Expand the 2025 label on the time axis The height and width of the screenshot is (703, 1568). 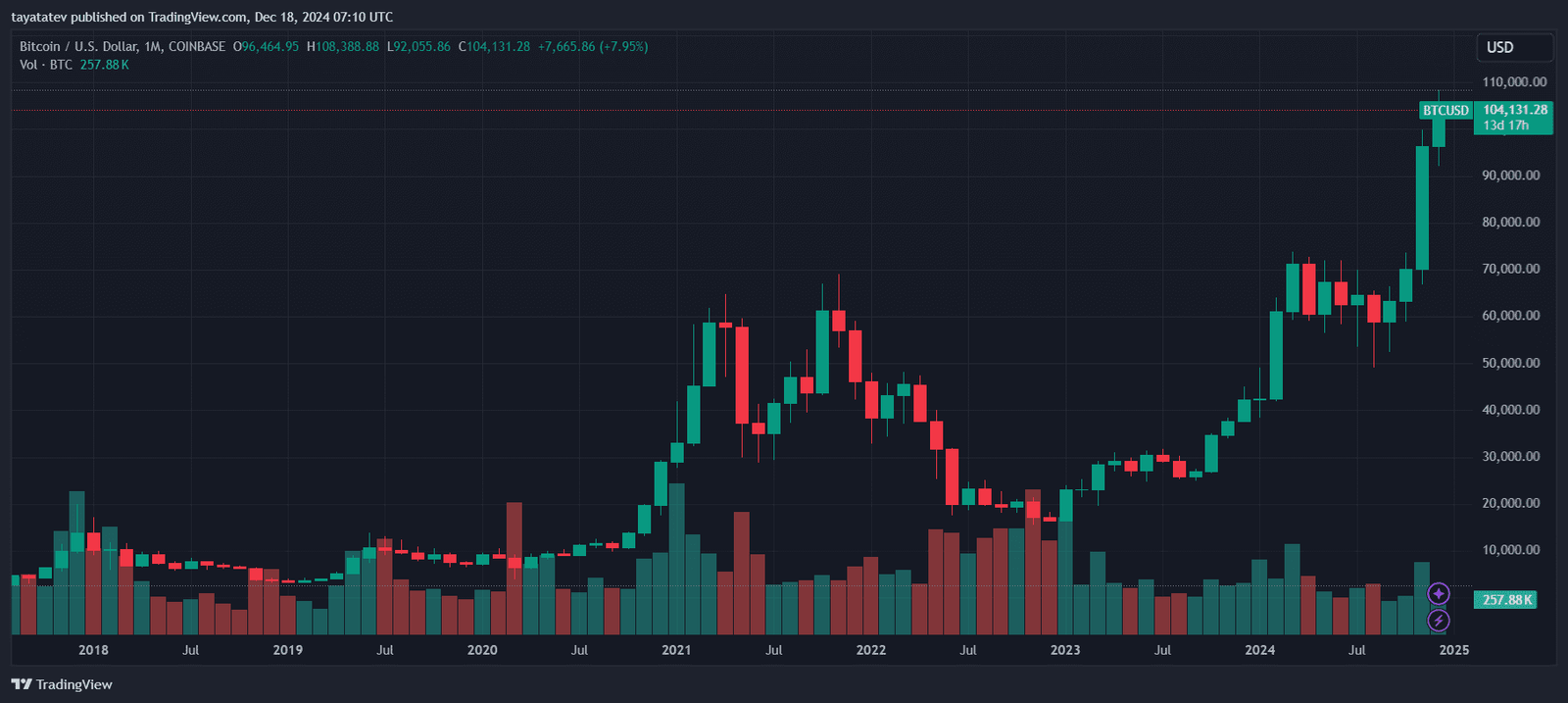click(1454, 649)
